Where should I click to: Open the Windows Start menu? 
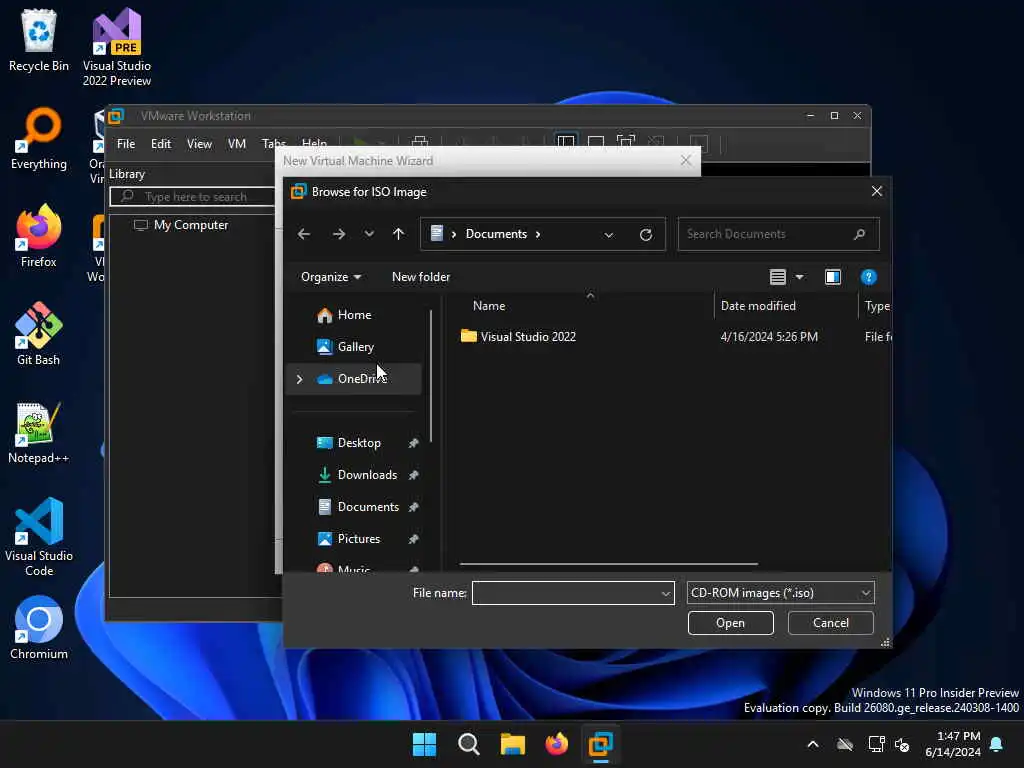[x=424, y=744]
